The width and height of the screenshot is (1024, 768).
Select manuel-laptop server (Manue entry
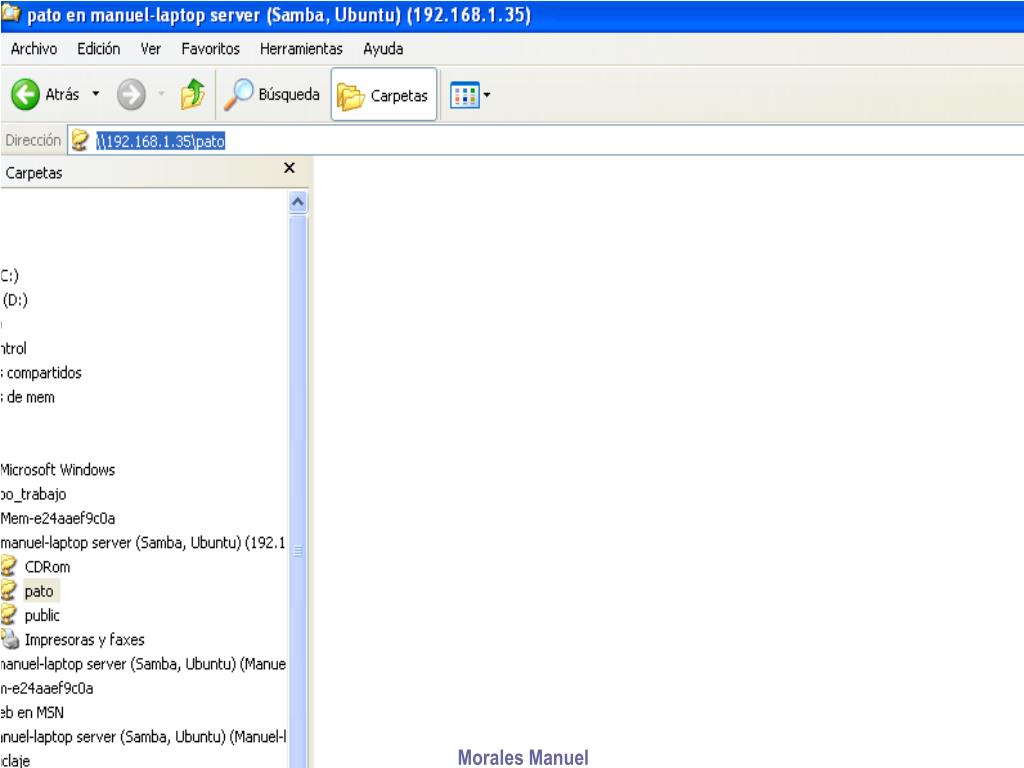tap(143, 664)
